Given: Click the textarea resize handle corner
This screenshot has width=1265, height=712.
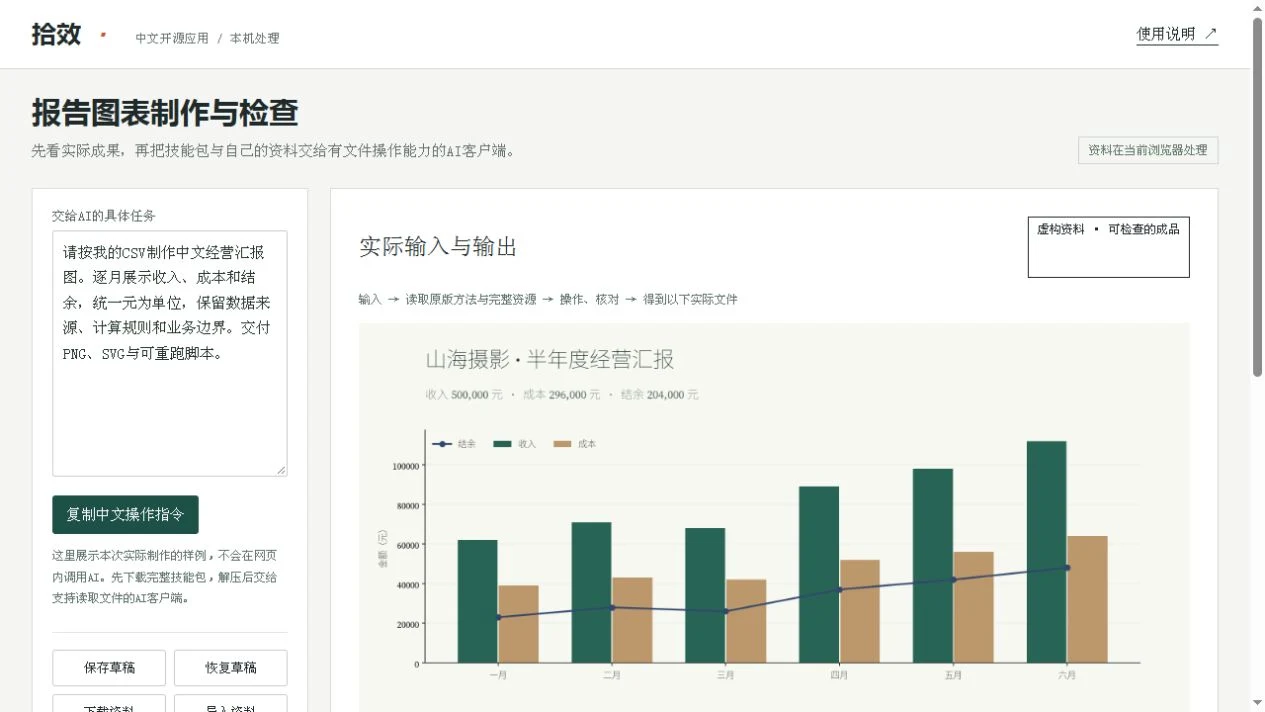Looking at the screenshot, I should 281,470.
